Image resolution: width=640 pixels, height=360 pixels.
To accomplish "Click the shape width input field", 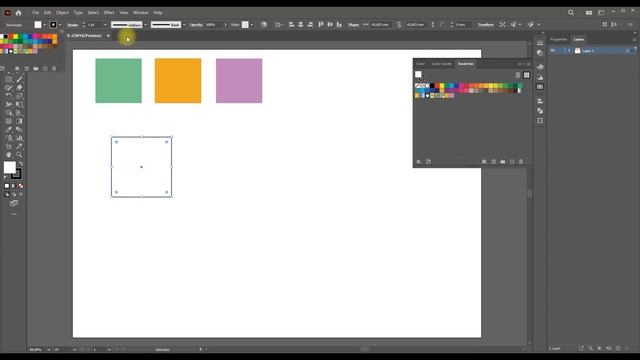I will (380, 25).
